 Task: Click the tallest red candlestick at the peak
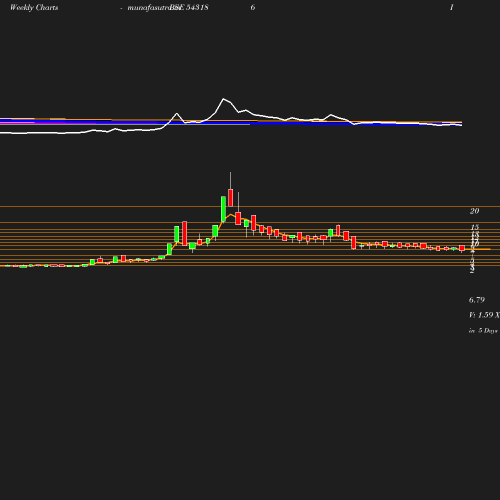coord(230,198)
